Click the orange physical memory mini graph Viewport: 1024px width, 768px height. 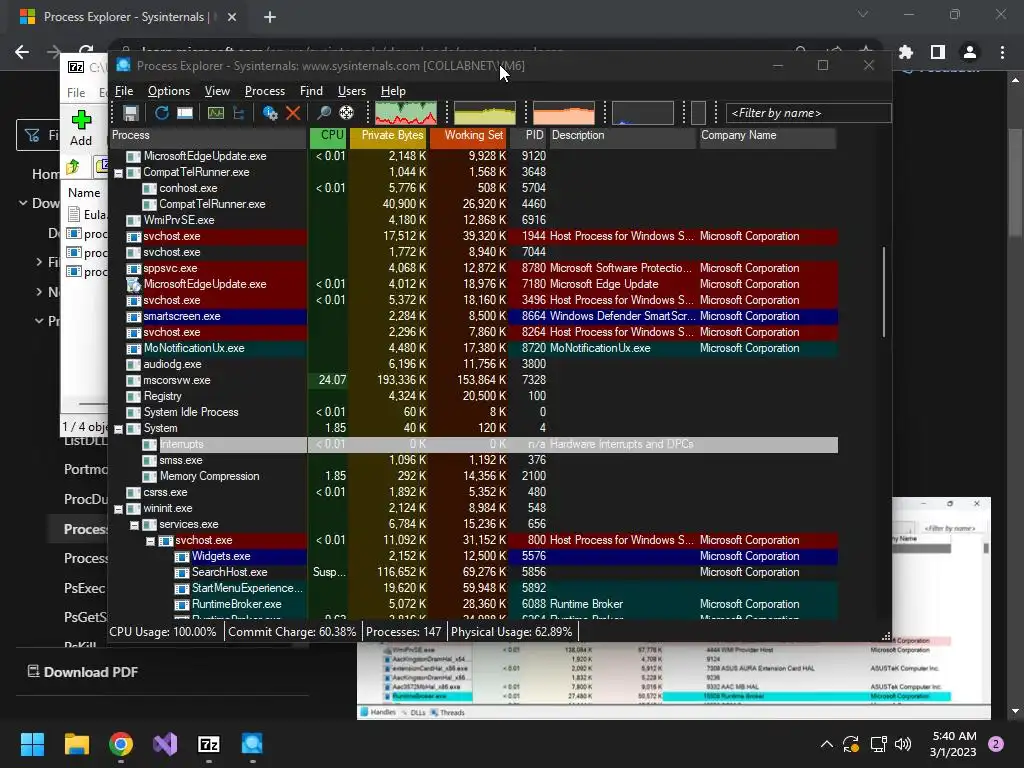click(564, 113)
